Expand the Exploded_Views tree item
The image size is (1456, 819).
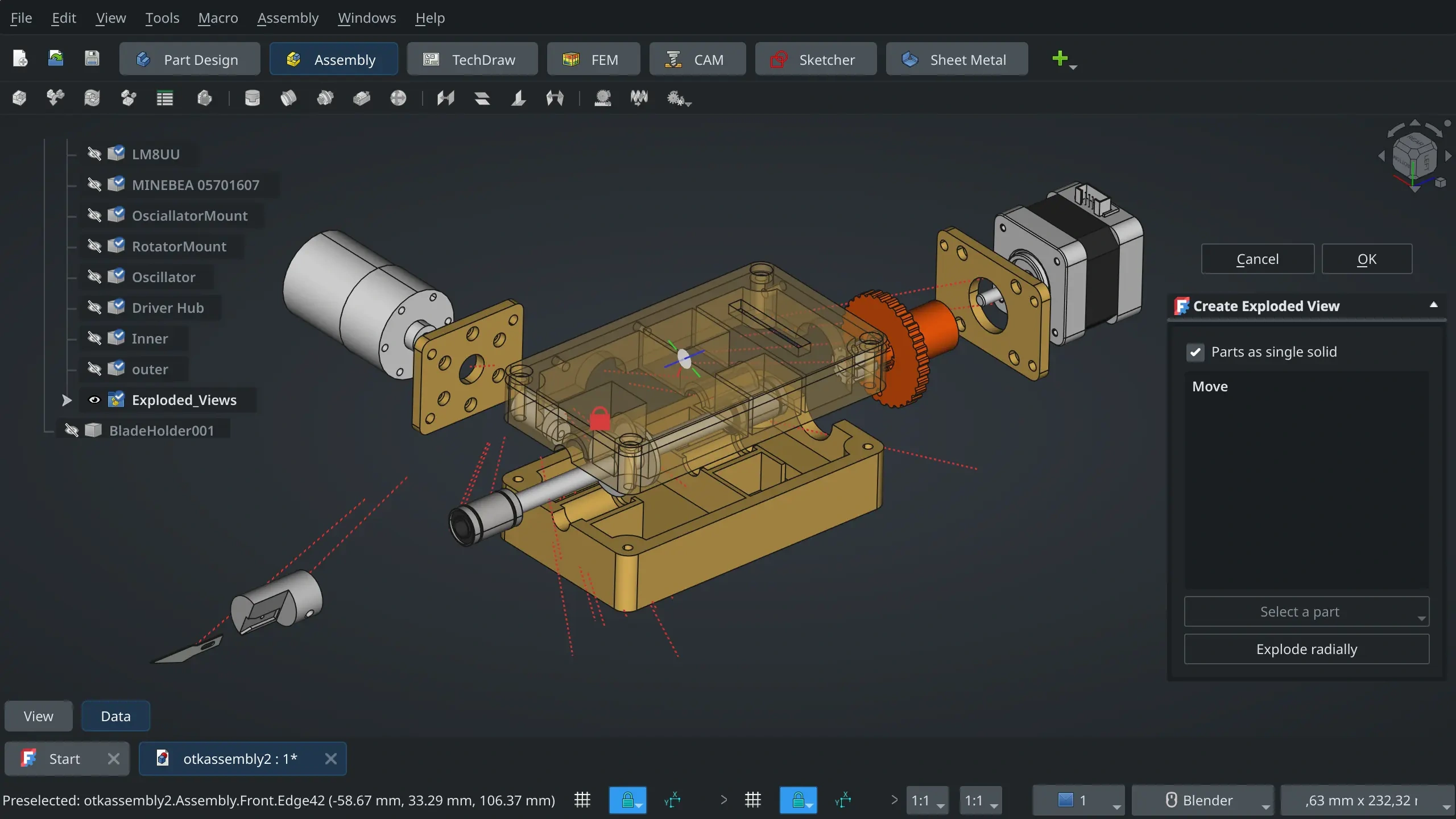(x=67, y=400)
